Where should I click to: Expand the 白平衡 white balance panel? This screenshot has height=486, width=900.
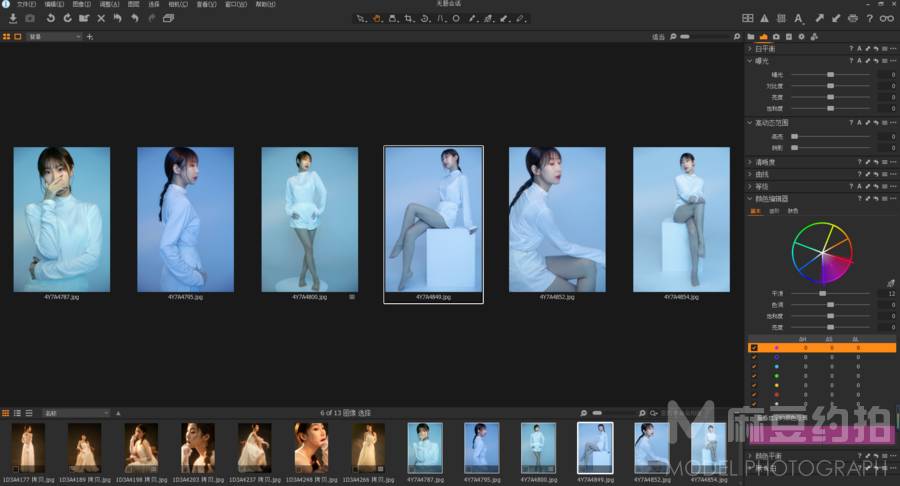pyautogui.click(x=750, y=49)
